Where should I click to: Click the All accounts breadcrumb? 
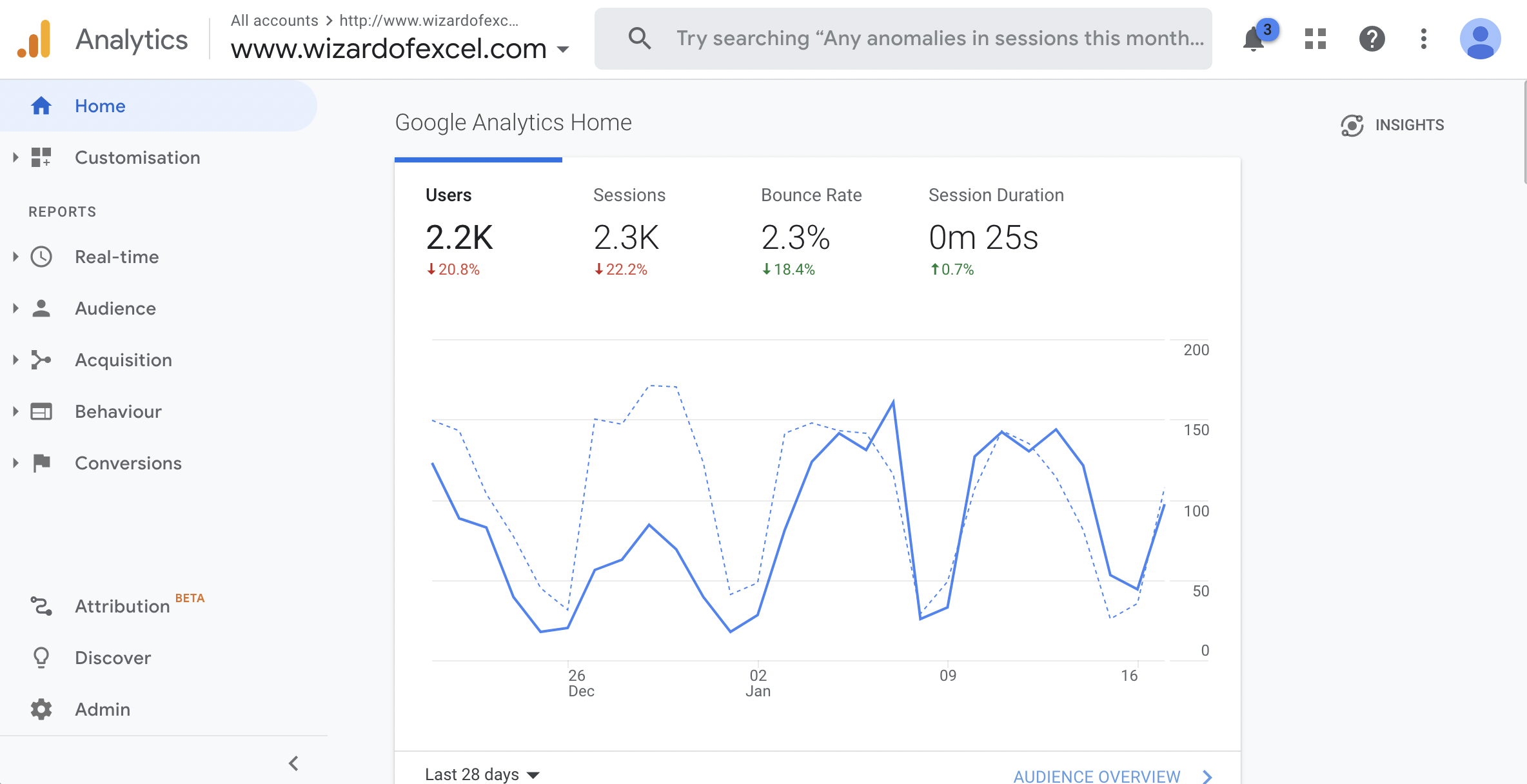tap(274, 21)
